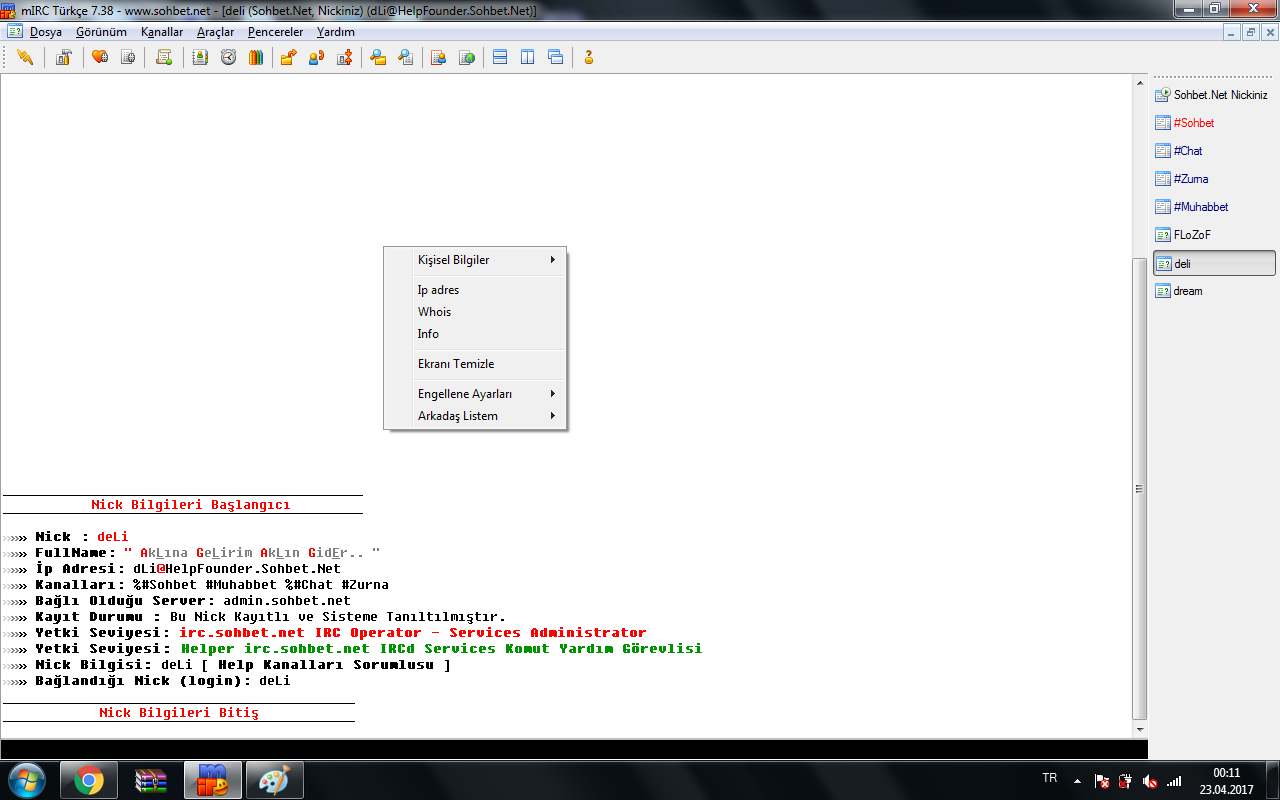Open the dream query window
Viewport: 1280px width, 800px height.
(x=1188, y=291)
